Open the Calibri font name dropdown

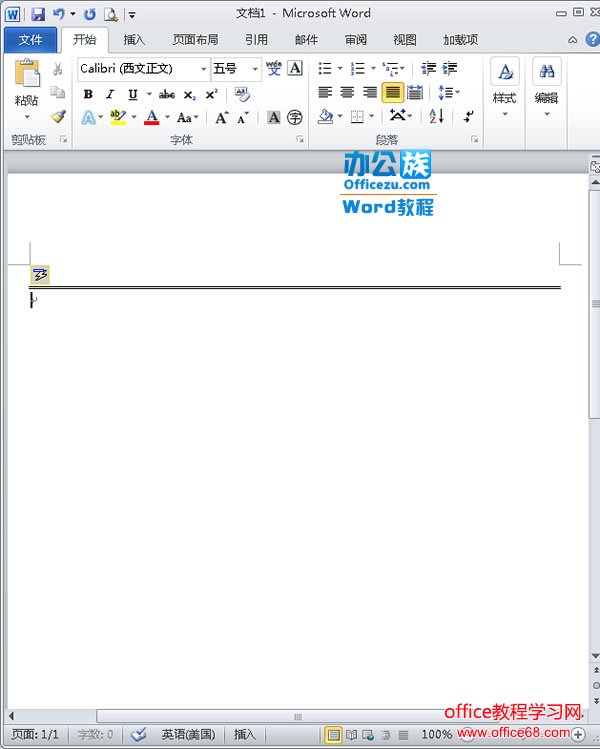(203, 69)
